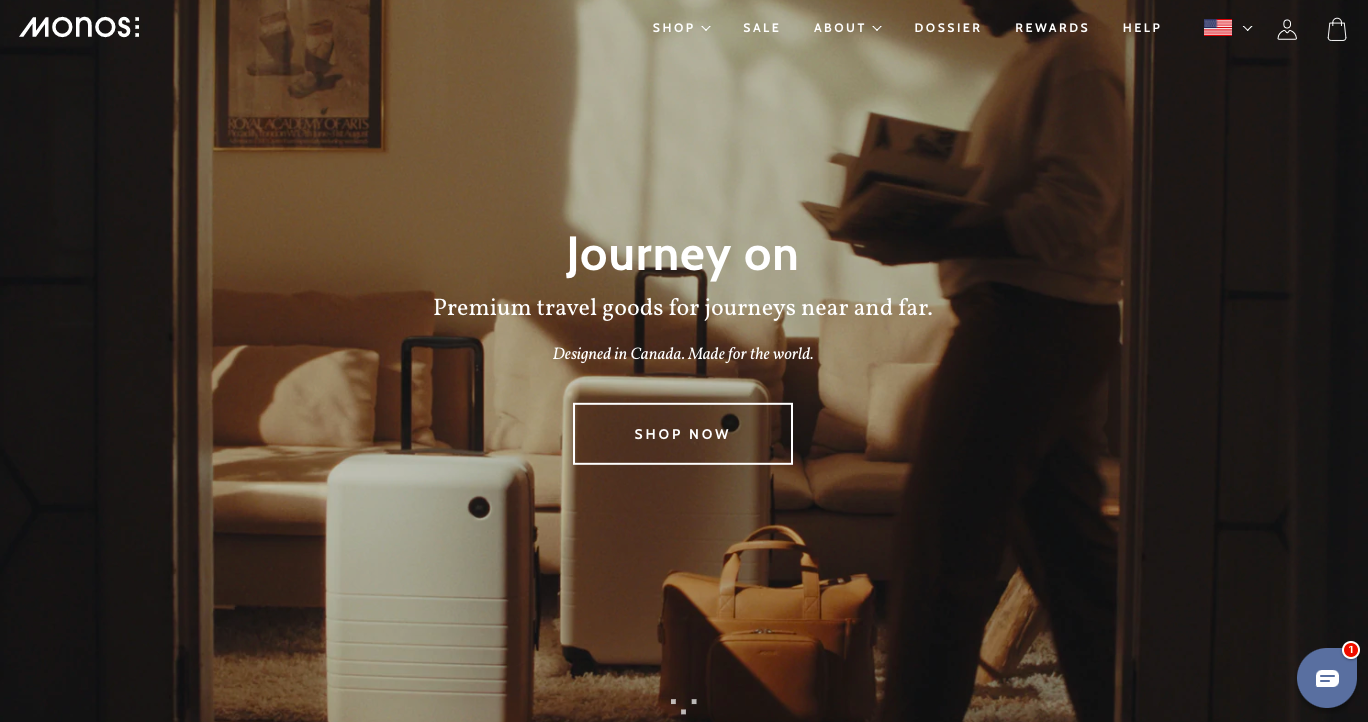Viewport: 1368px width, 722px height.
Task: Open the chat support widget
Action: coord(1326,678)
